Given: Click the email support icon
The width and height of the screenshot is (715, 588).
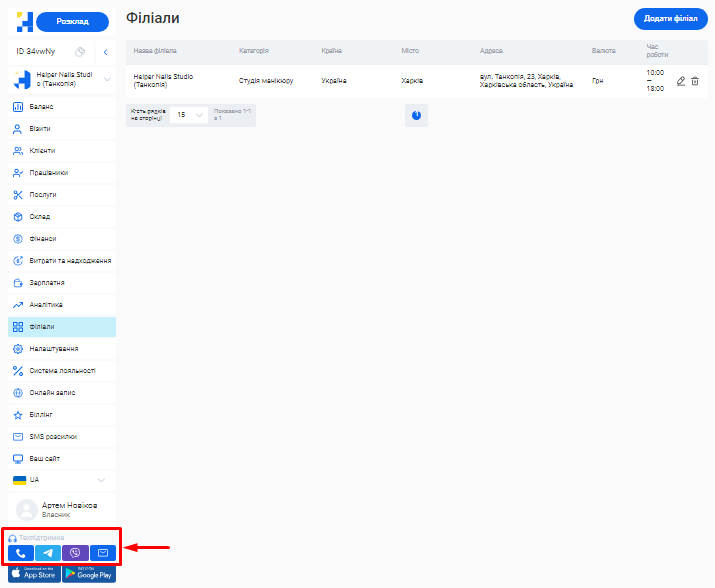Looking at the screenshot, I should pyautogui.click(x=102, y=553).
